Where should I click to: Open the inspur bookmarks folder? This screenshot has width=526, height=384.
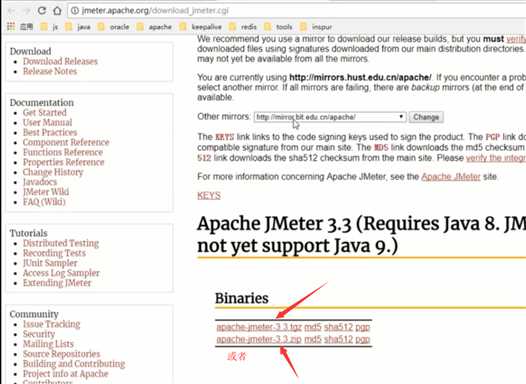[316, 27]
